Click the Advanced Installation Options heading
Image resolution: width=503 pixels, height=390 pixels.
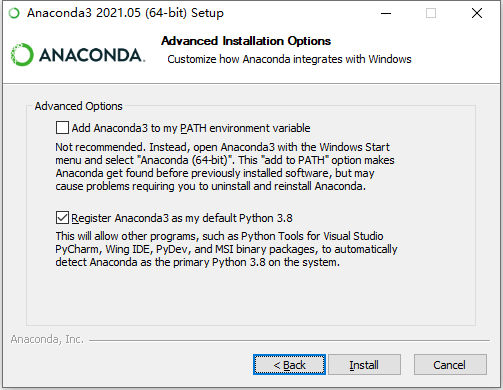[x=246, y=41]
